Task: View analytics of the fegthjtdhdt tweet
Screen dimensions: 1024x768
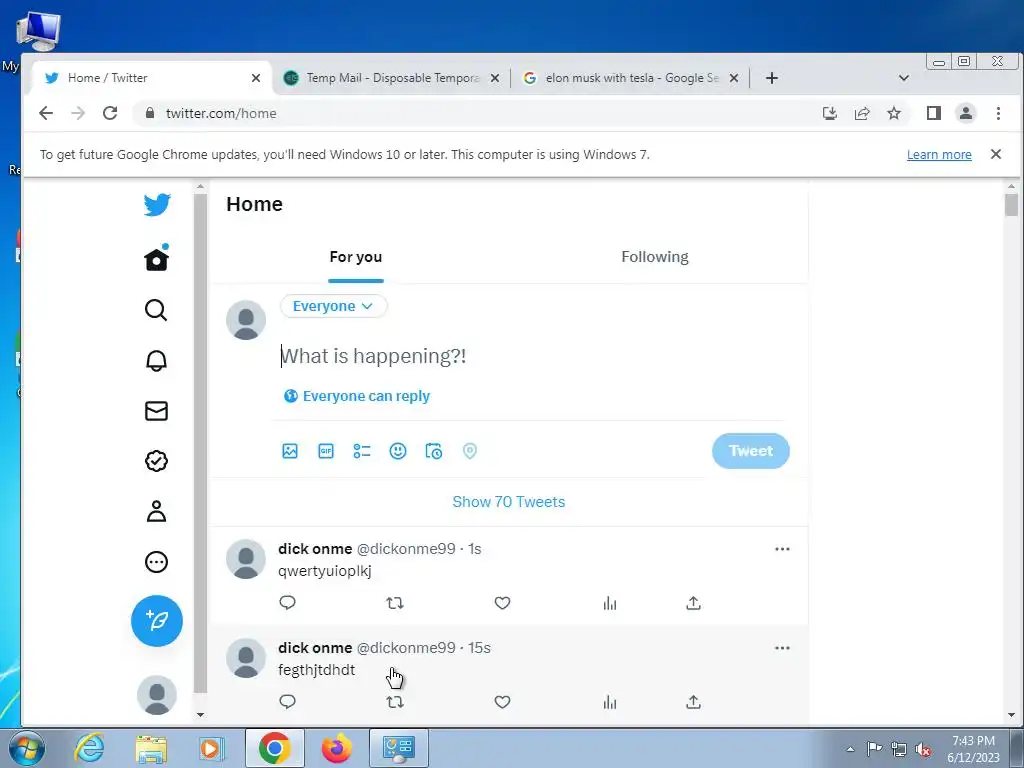Action: [x=610, y=702]
